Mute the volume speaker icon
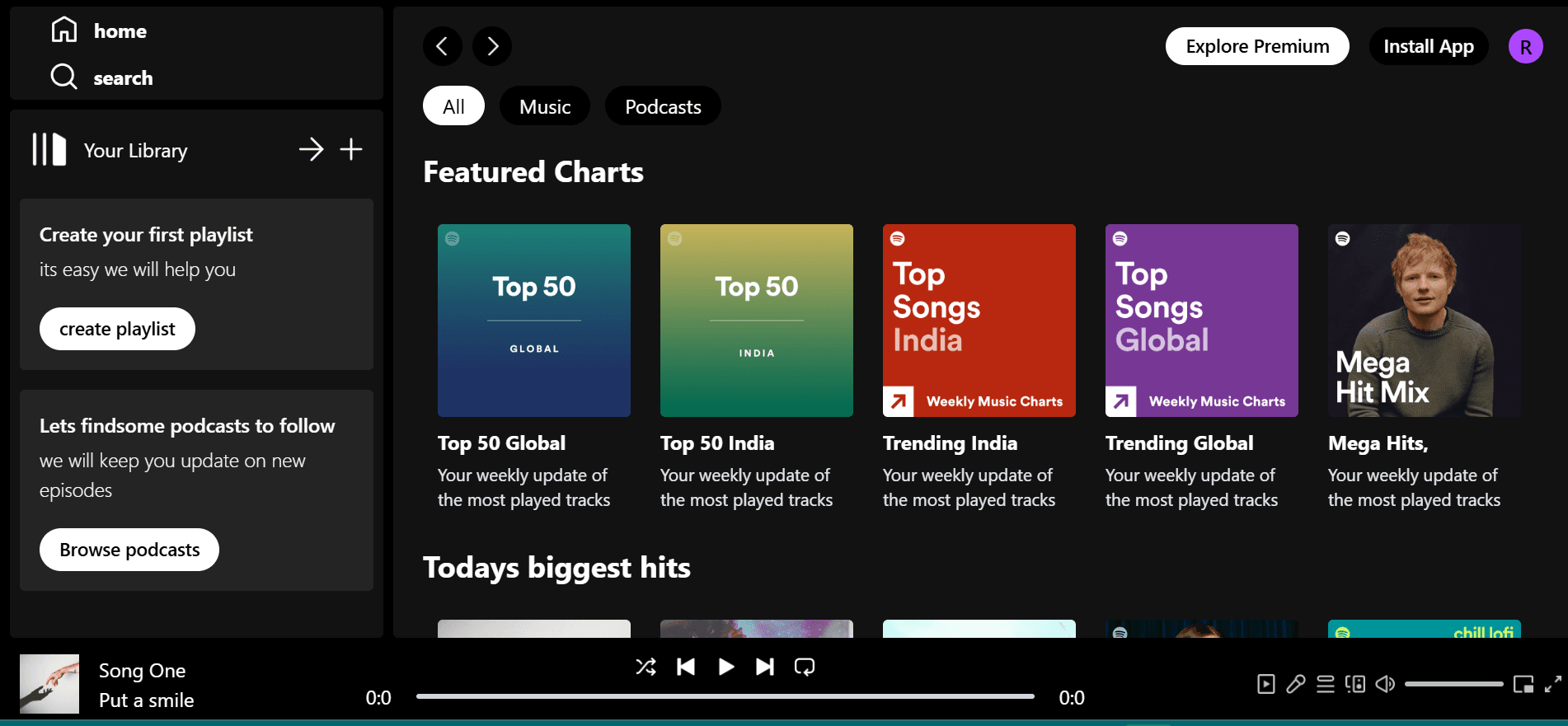Image resolution: width=1568 pixels, height=726 pixels. pos(1385,684)
